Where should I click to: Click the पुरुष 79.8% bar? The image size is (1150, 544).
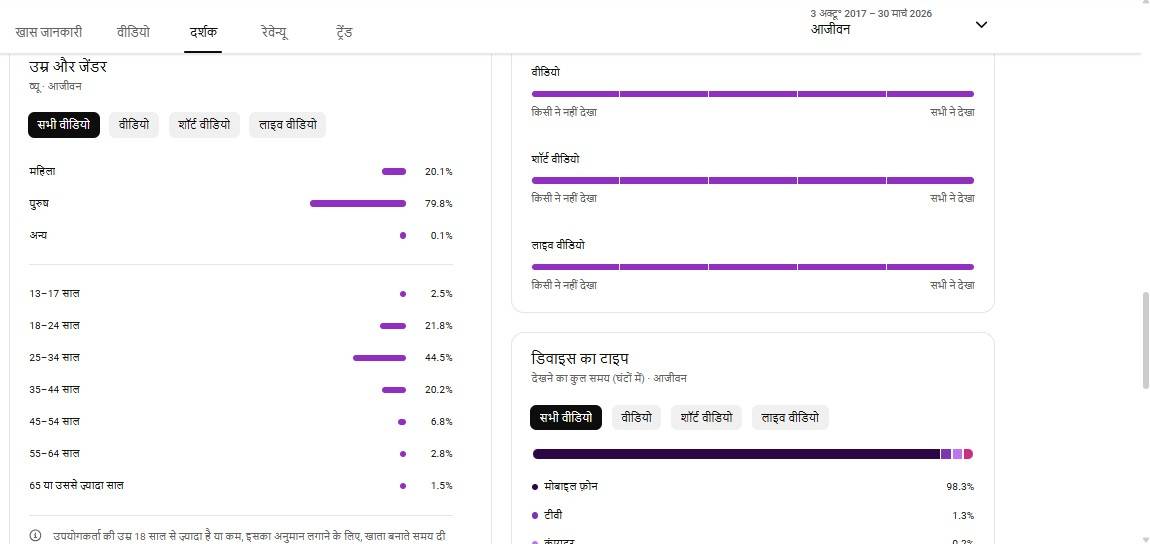[x=358, y=204]
